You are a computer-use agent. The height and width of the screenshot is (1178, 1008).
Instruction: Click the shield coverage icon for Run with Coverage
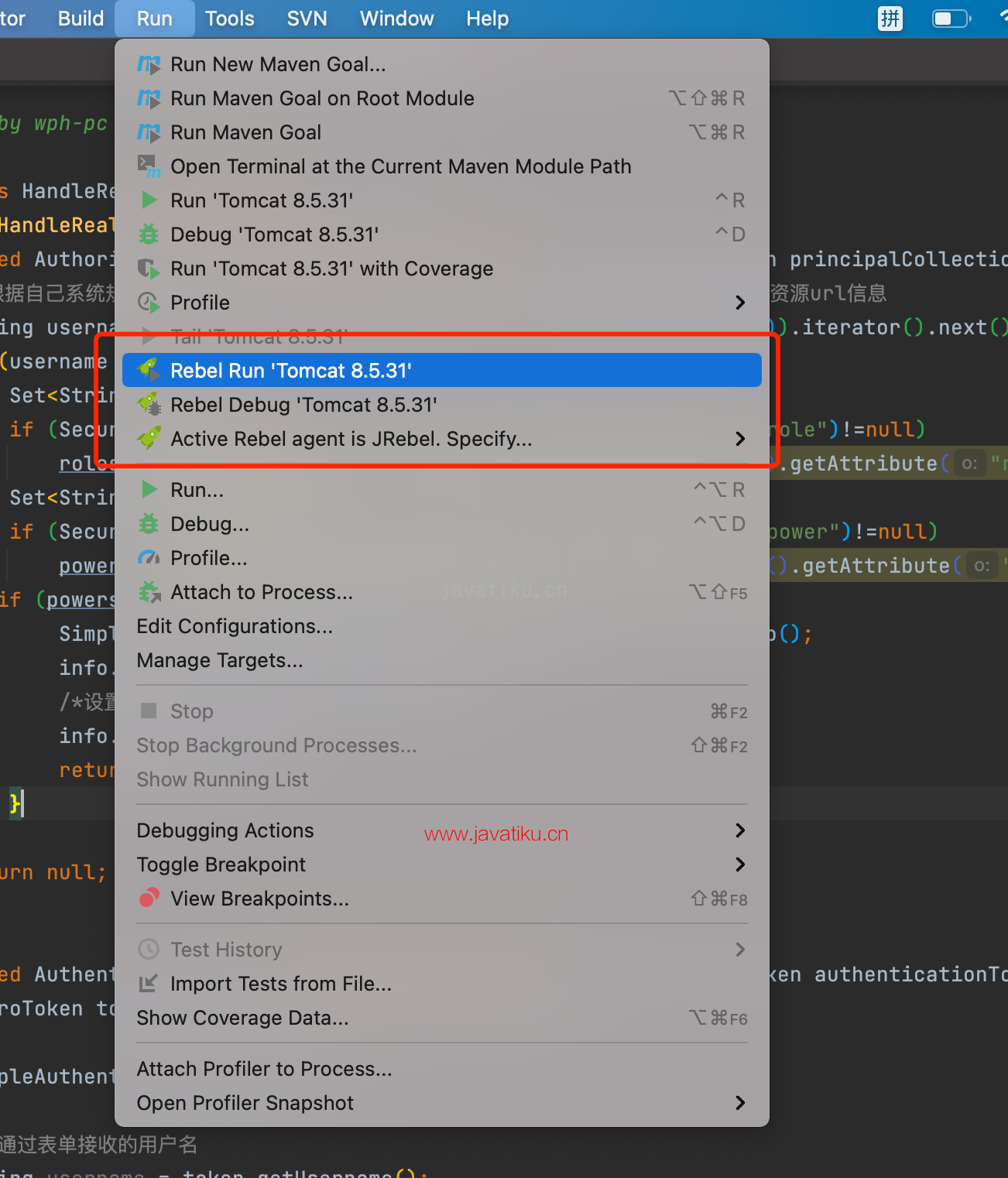click(149, 269)
